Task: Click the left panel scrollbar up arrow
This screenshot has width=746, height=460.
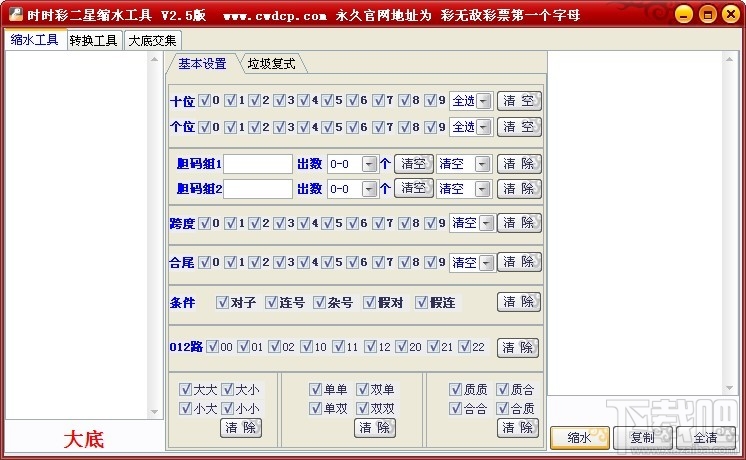Action: click(155, 59)
